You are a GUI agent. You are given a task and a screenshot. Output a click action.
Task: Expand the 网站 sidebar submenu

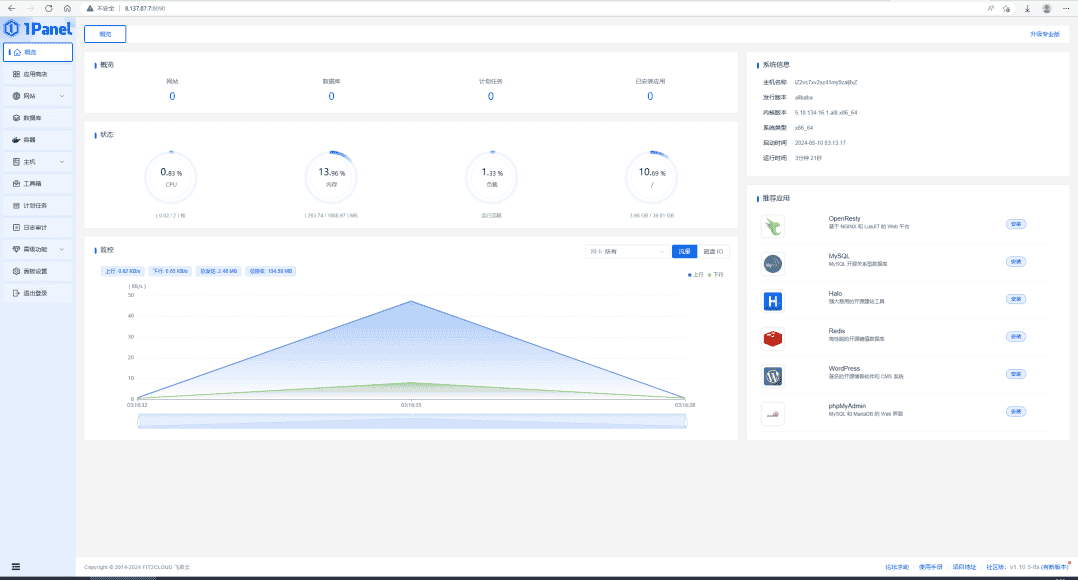pos(38,96)
